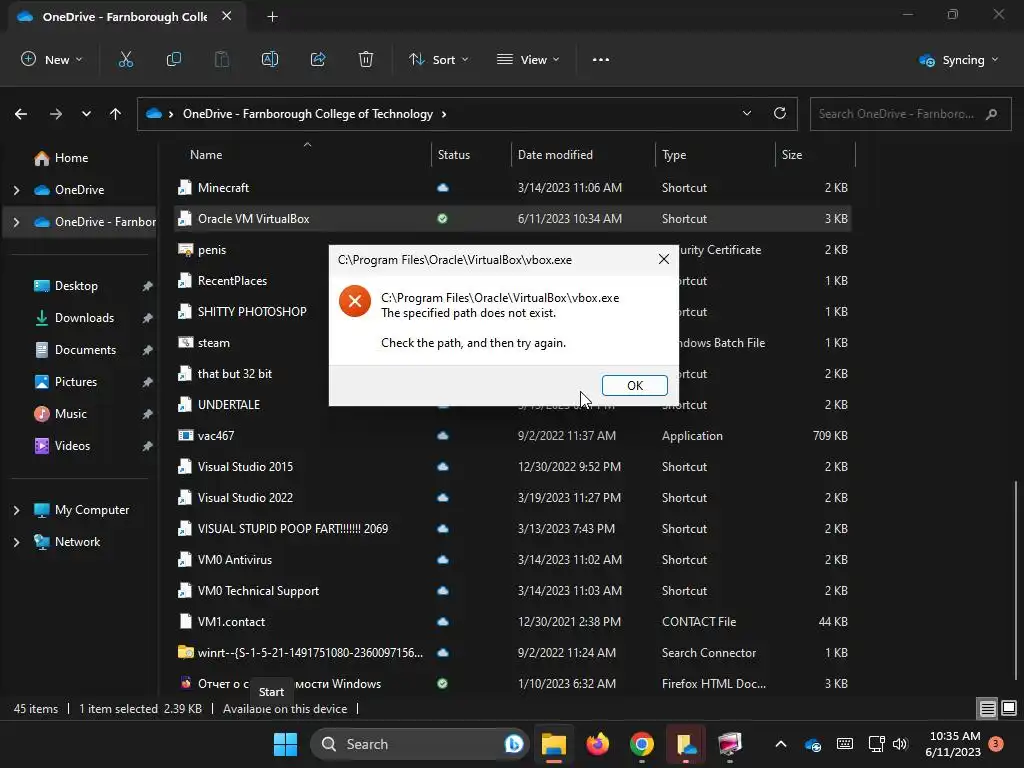Close the OneDrive - Farnborough tab
1024x768 pixels.
point(227,16)
